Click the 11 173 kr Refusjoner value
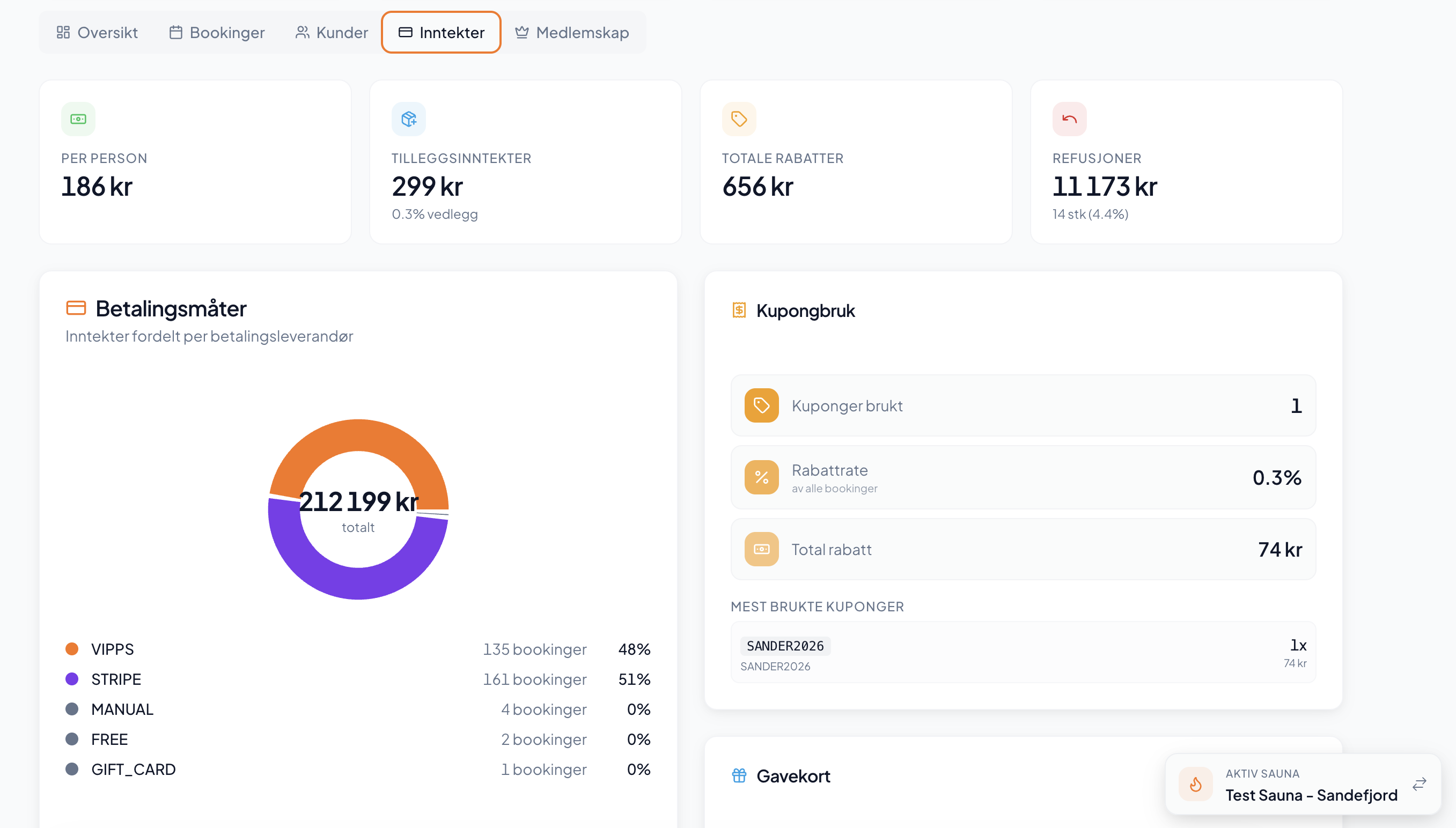Image resolution: width=1456 pixels, height=828 pixels. (1105, 187)
